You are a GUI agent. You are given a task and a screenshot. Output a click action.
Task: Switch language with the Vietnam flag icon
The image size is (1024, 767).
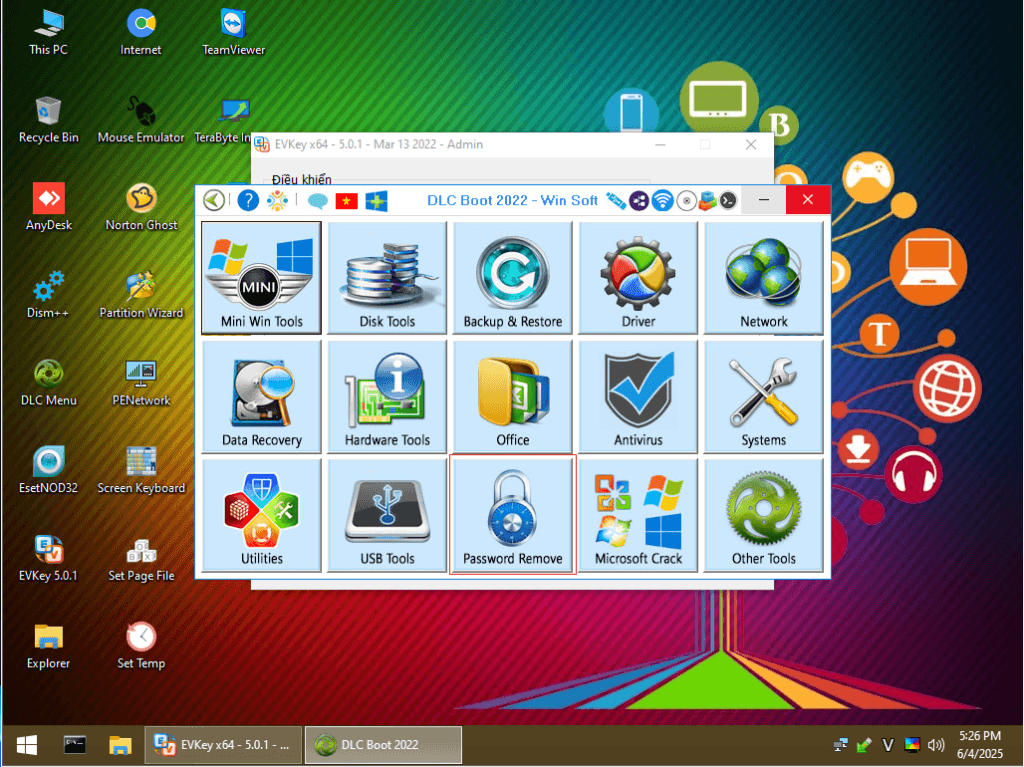pyautogui.click(x=347, y=200)
